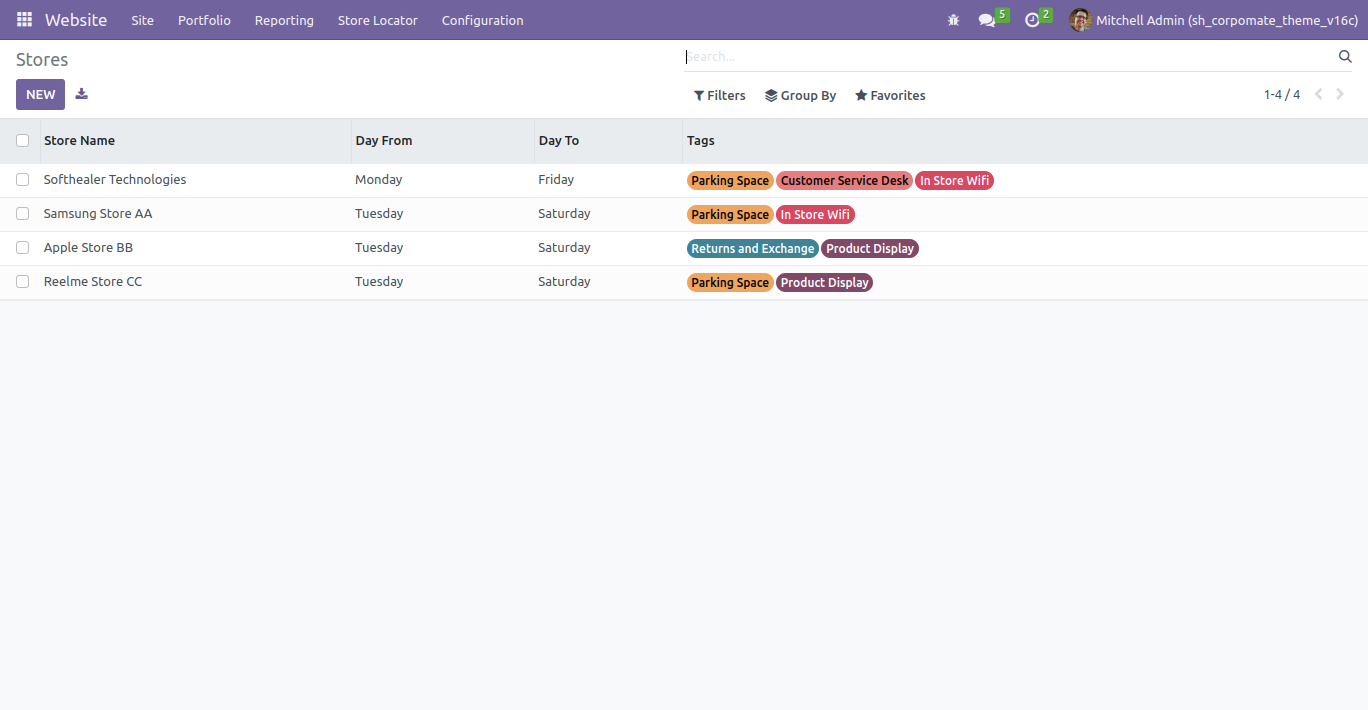
Task: Sort by Day To column header
Action: 609,141
